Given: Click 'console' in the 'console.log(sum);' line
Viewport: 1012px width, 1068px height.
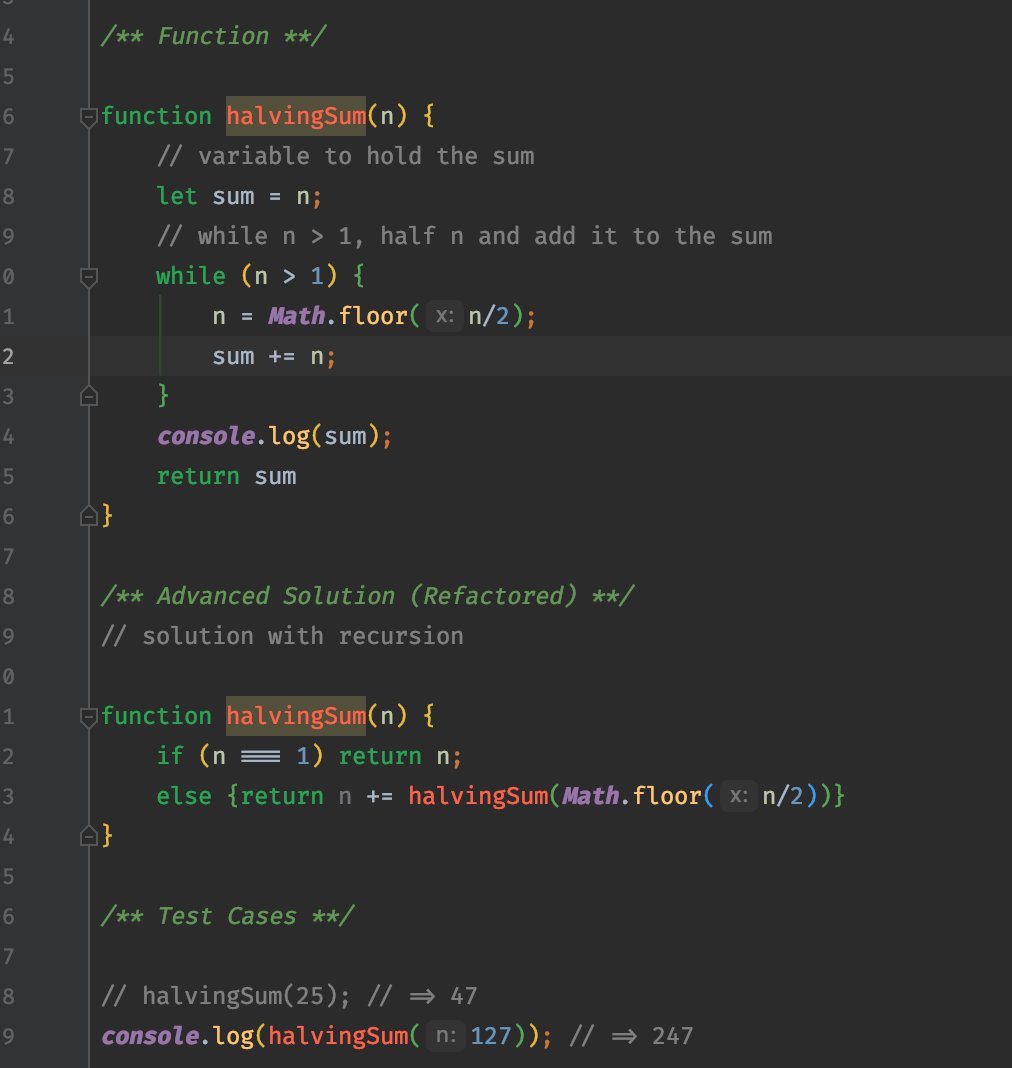Looking at the screenshot, I should (x=206, y=436).
